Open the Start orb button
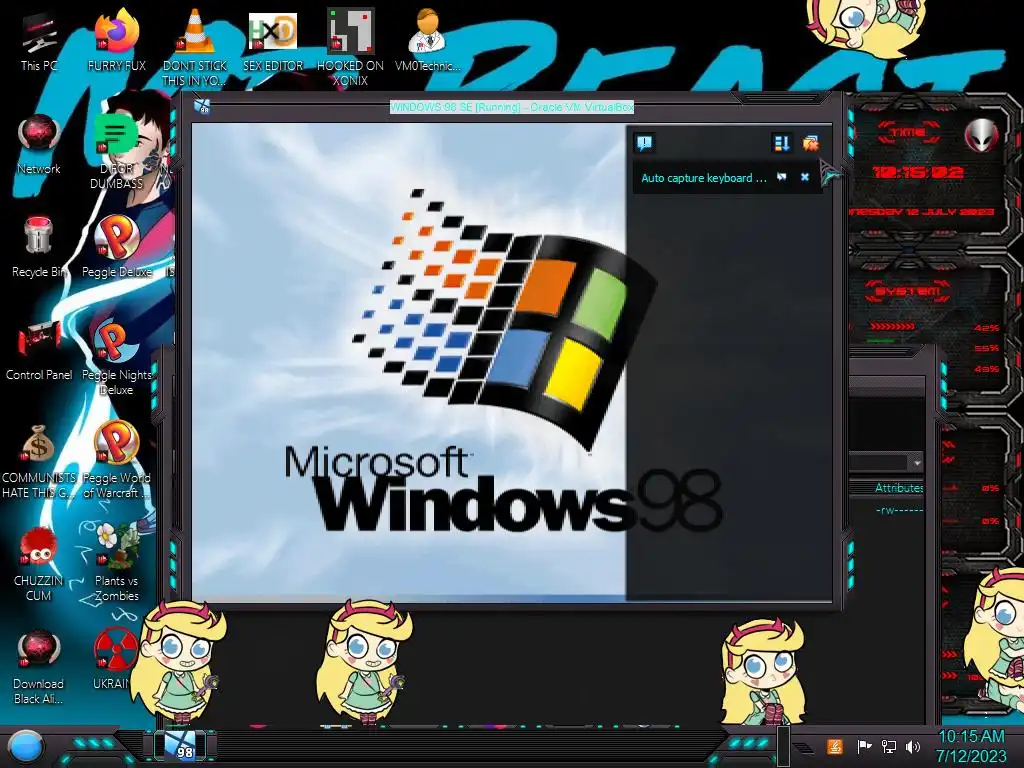The width and height of the screenshot is (1024, 768). (x=25, y=747)
